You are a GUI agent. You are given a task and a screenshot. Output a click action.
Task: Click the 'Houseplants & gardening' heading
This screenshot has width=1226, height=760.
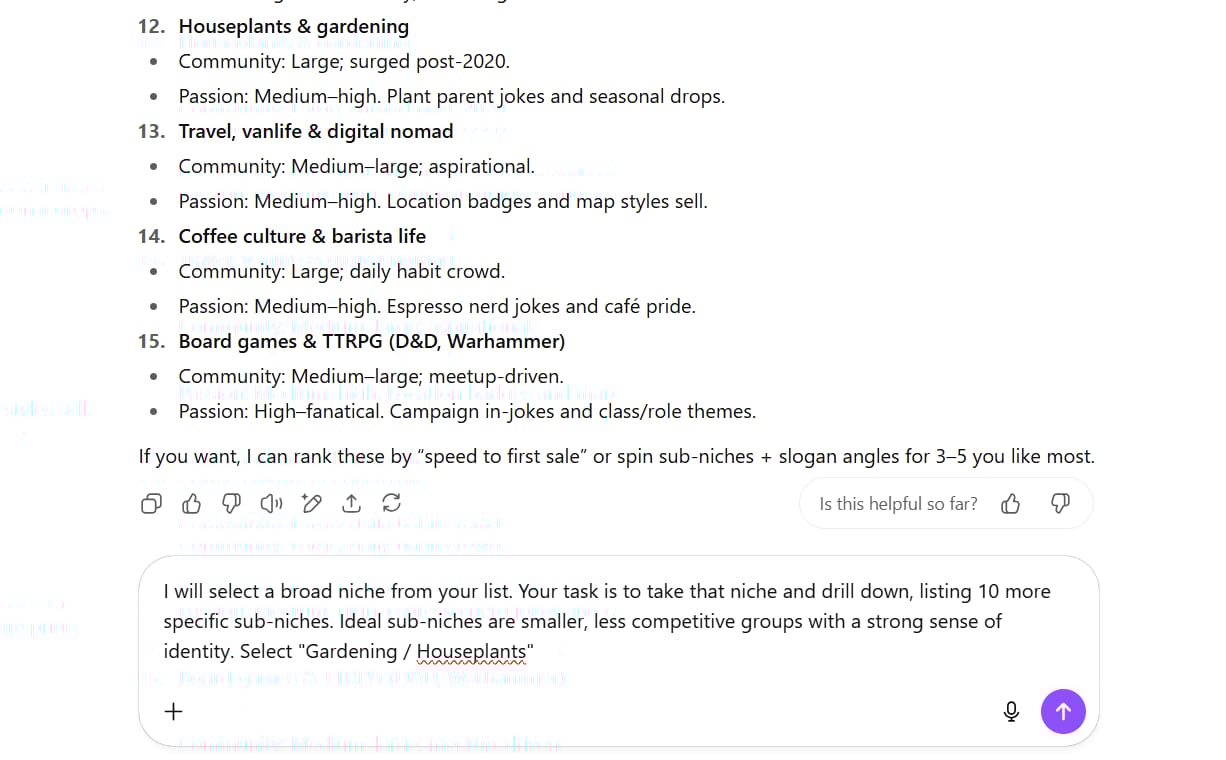point(293,26)
